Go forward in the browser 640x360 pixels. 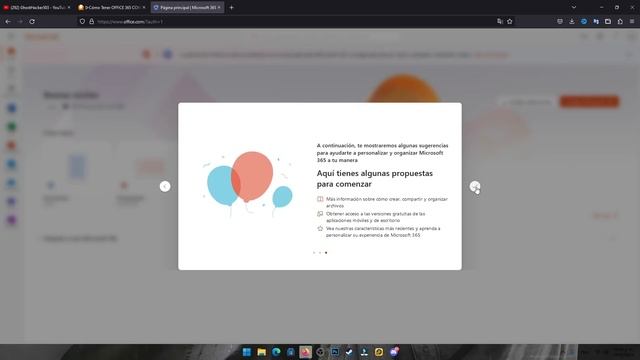coord(20,21)
